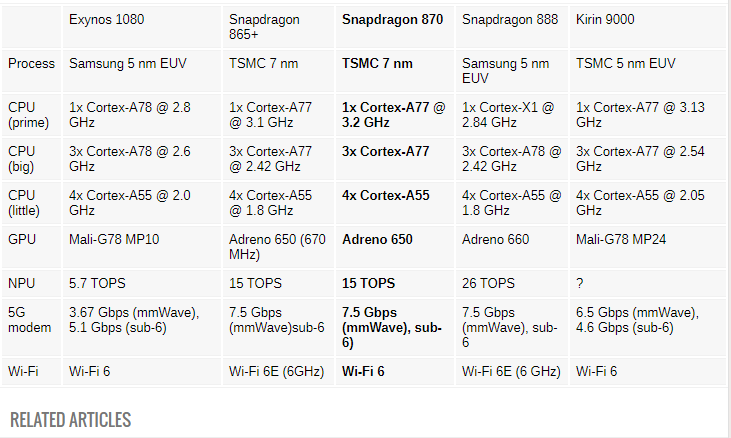Click the Wi-Fi row label
731x438 pixels.
(25, 371)
